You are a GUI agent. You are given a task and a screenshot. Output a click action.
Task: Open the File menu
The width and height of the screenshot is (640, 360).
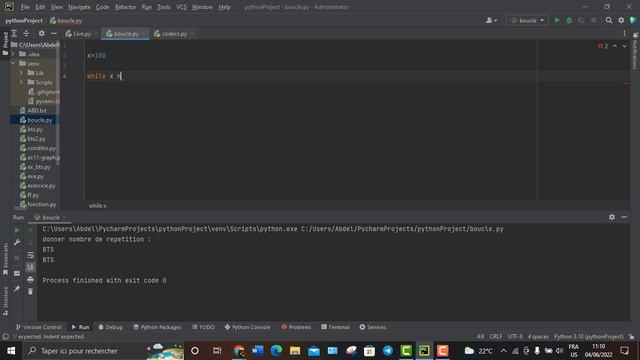coord(25,7)
